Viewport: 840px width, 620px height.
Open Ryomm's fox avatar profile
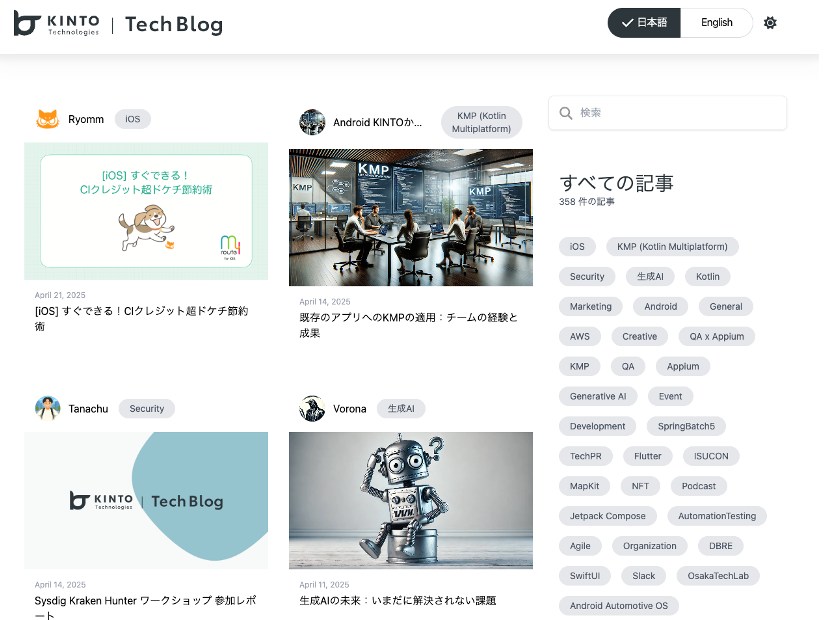coord(48,119)
